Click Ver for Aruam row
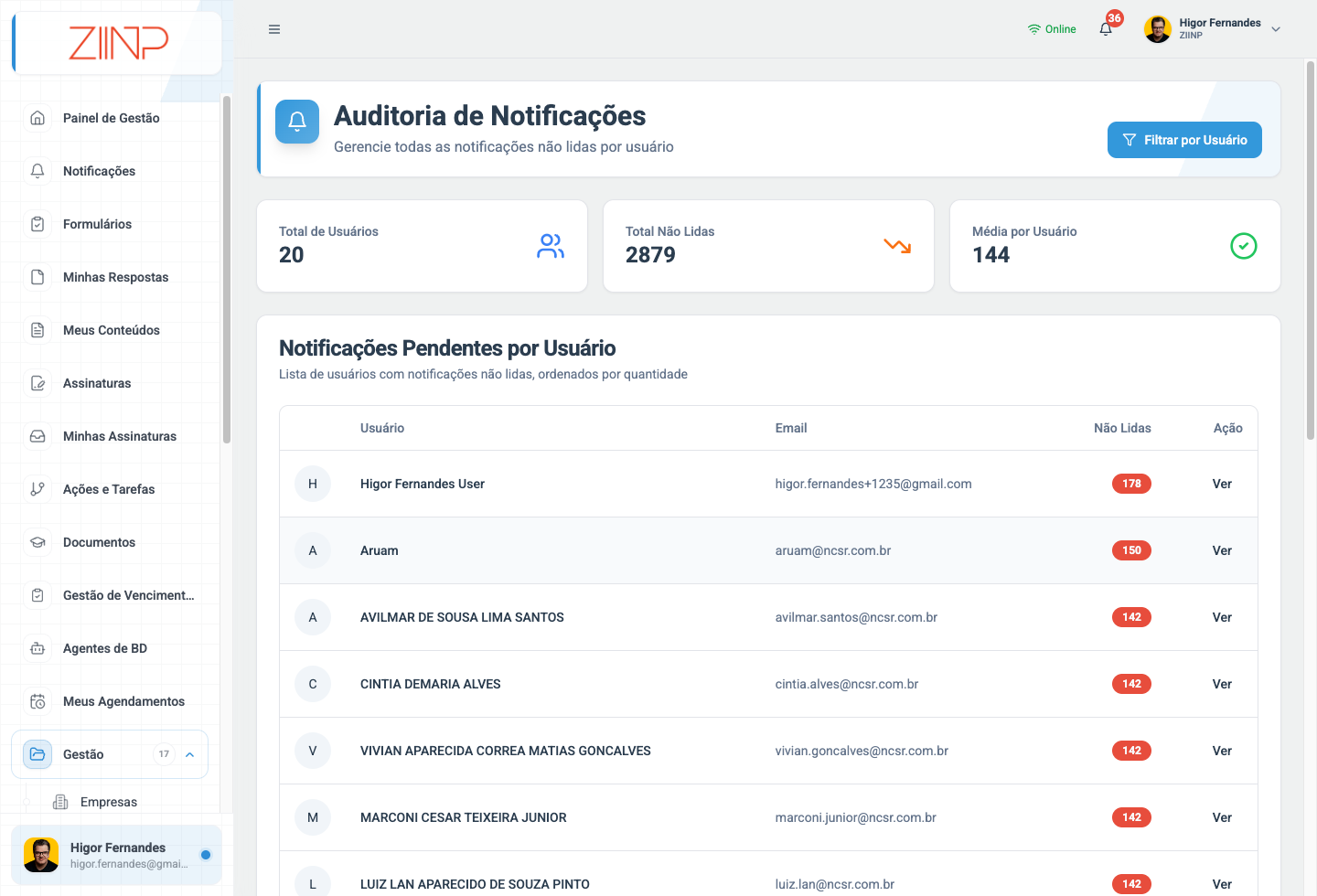The image size is (1317, 896). pos(1222,550)
